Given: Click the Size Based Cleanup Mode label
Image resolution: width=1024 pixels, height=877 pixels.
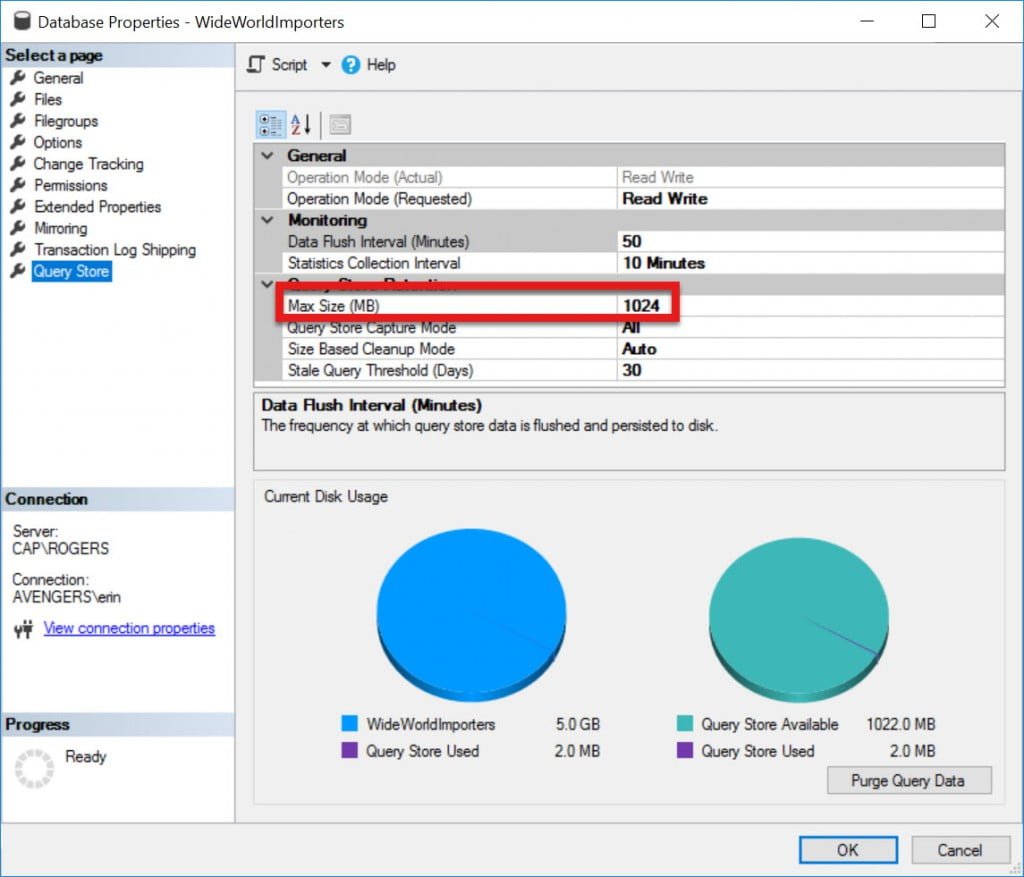Looking at the screenshot, I should click(x=371, y=349).
